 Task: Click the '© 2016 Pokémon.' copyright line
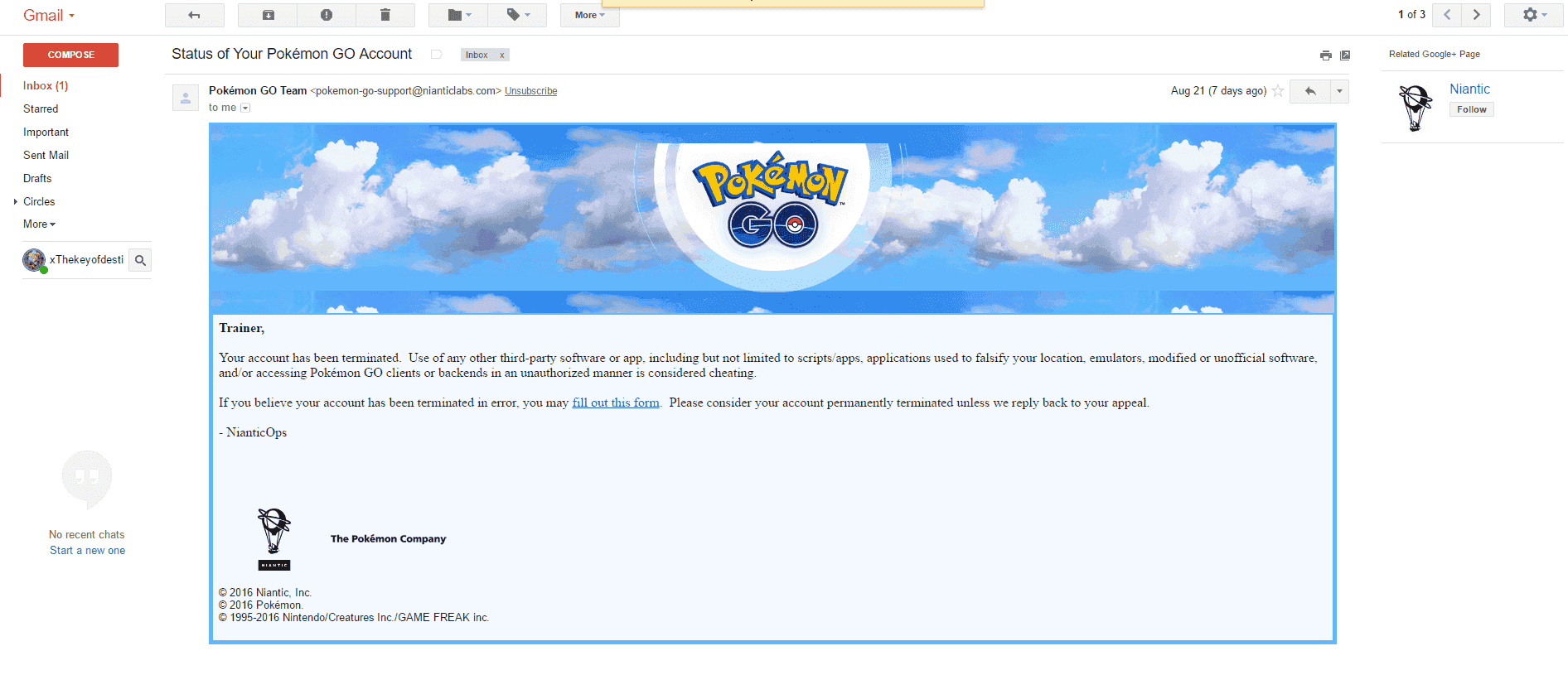[x=261, y=605]
